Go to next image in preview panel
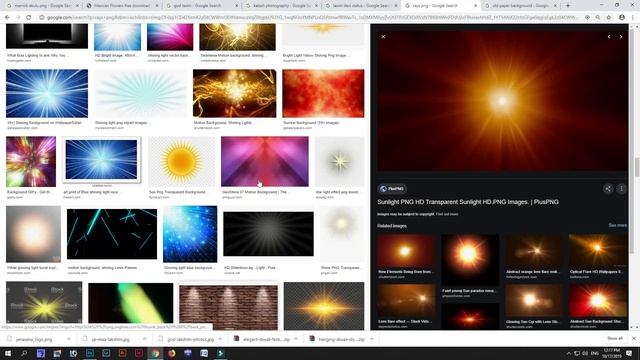This screenshot has height=360, width=640. (x=621, y=37)
